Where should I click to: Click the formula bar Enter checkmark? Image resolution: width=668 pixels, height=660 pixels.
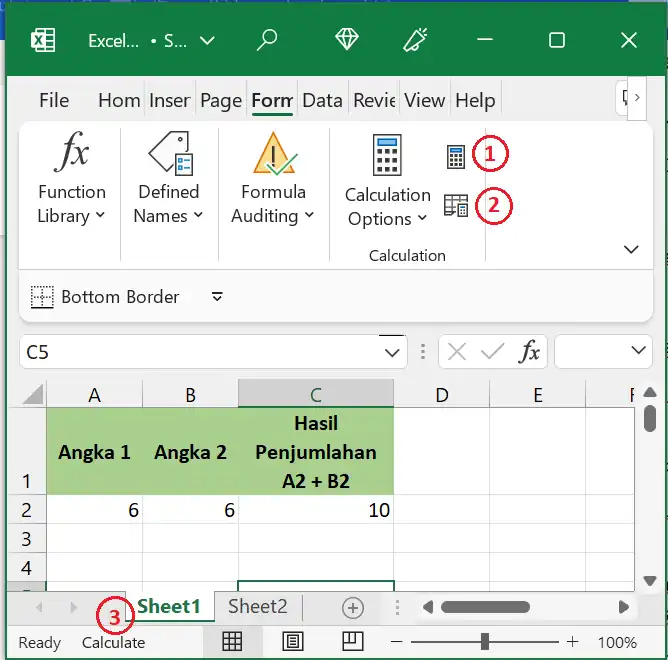click(492, 352)
